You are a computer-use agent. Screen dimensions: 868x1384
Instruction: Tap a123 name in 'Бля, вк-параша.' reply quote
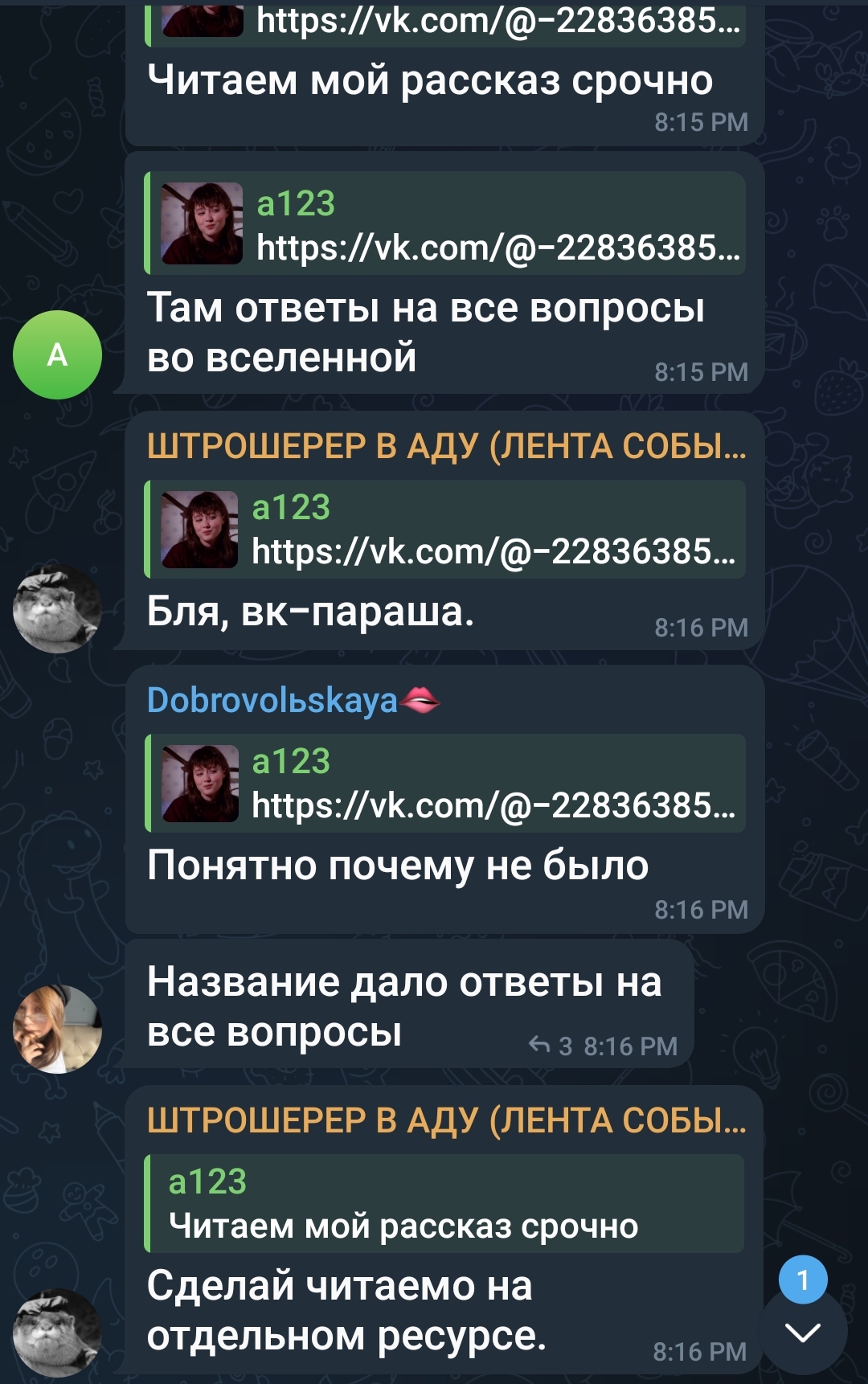tap(291, 507)
